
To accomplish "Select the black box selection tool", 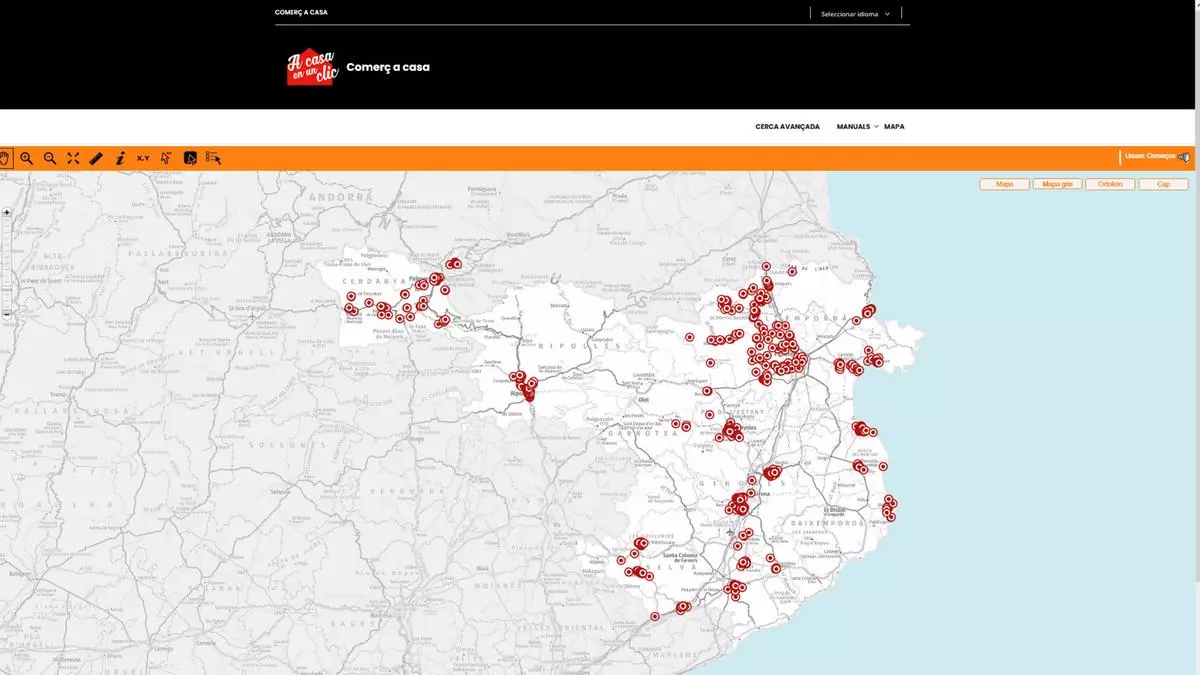I will point(190,158).
